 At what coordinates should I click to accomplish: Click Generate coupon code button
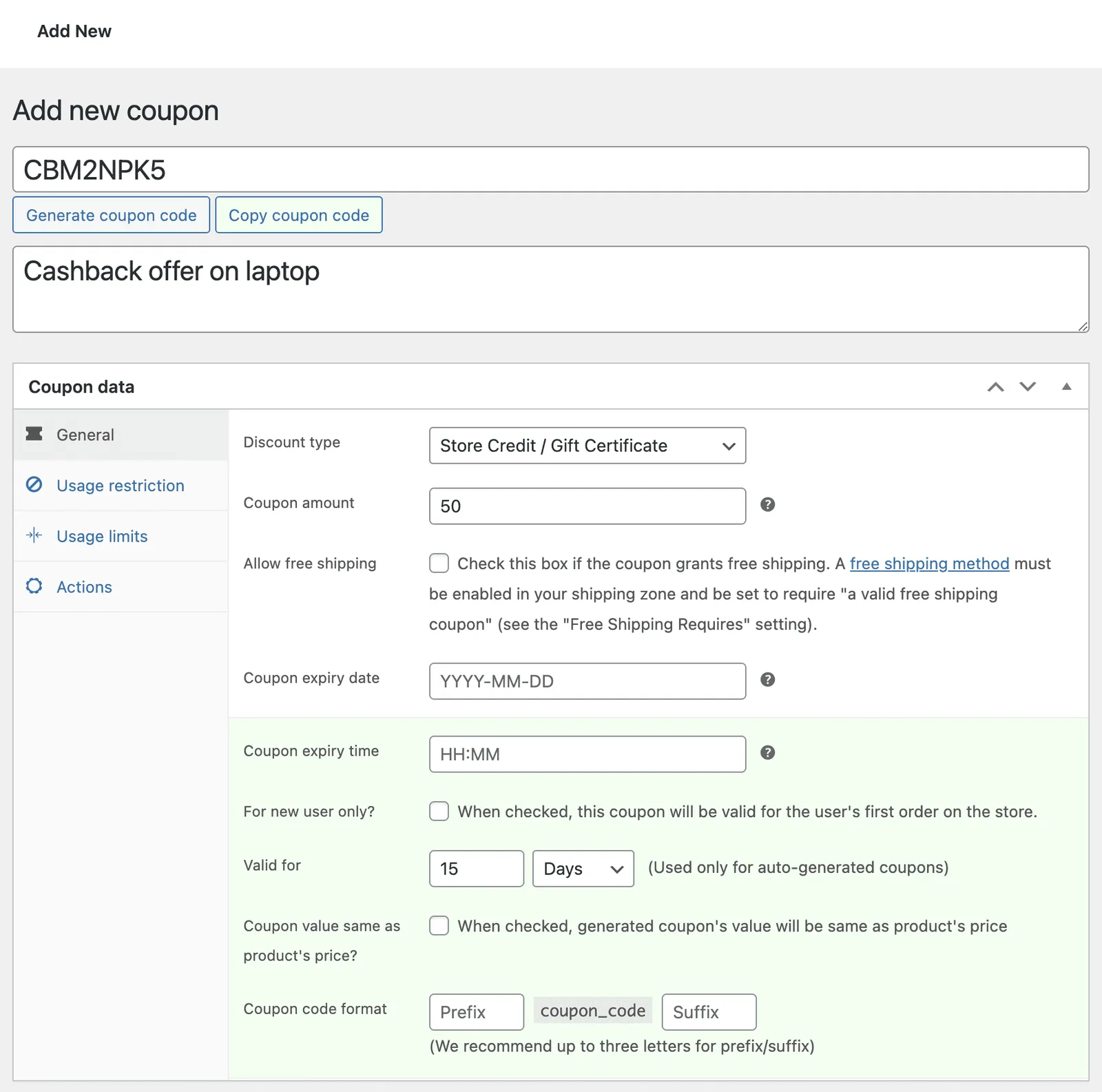click(112, 215)
